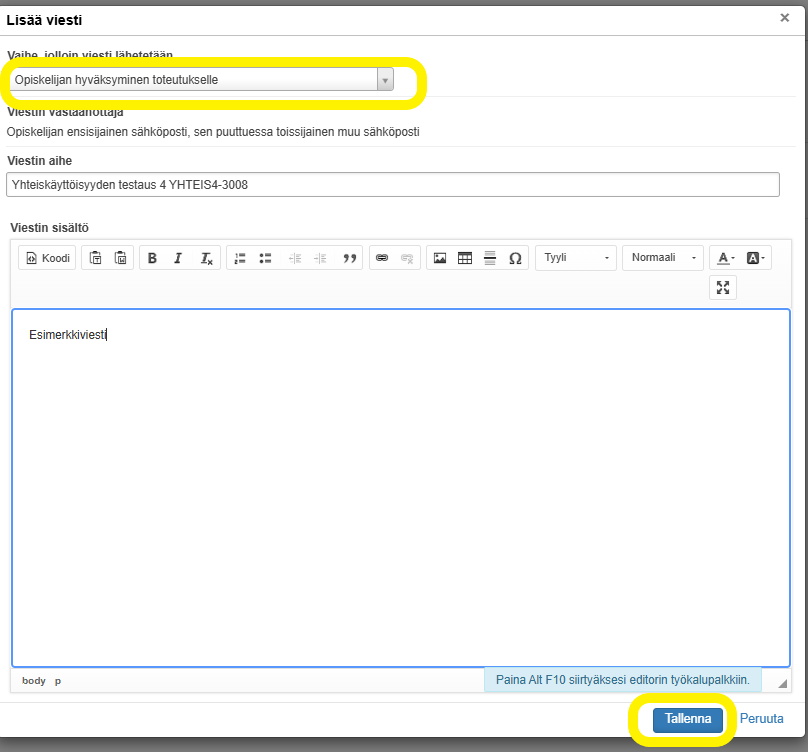The width and height of the screenshot is (808, 752).
Task: Click the Tallenna button
Action: tap(687, 718)
